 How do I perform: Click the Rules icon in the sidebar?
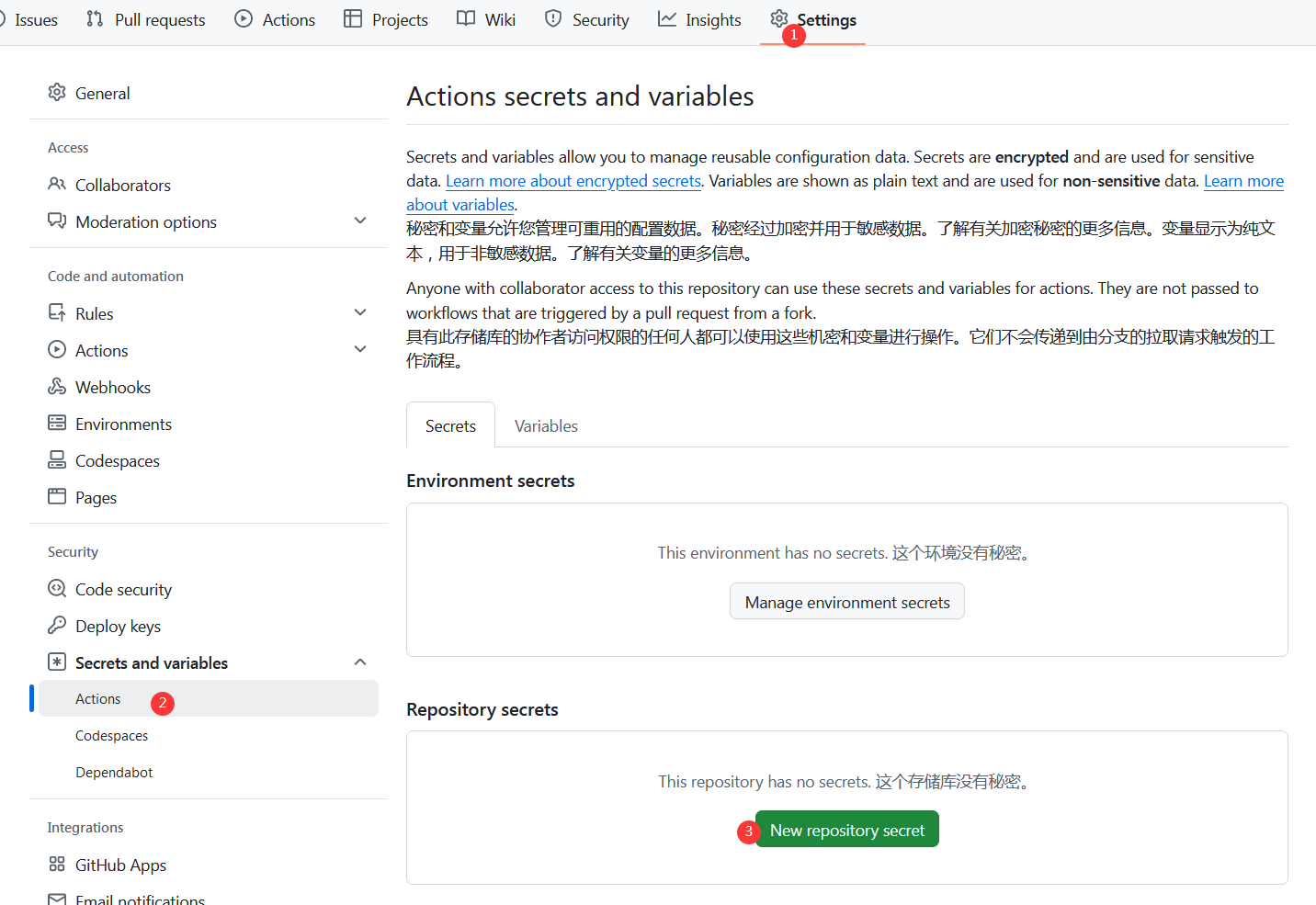click(57, 312)
